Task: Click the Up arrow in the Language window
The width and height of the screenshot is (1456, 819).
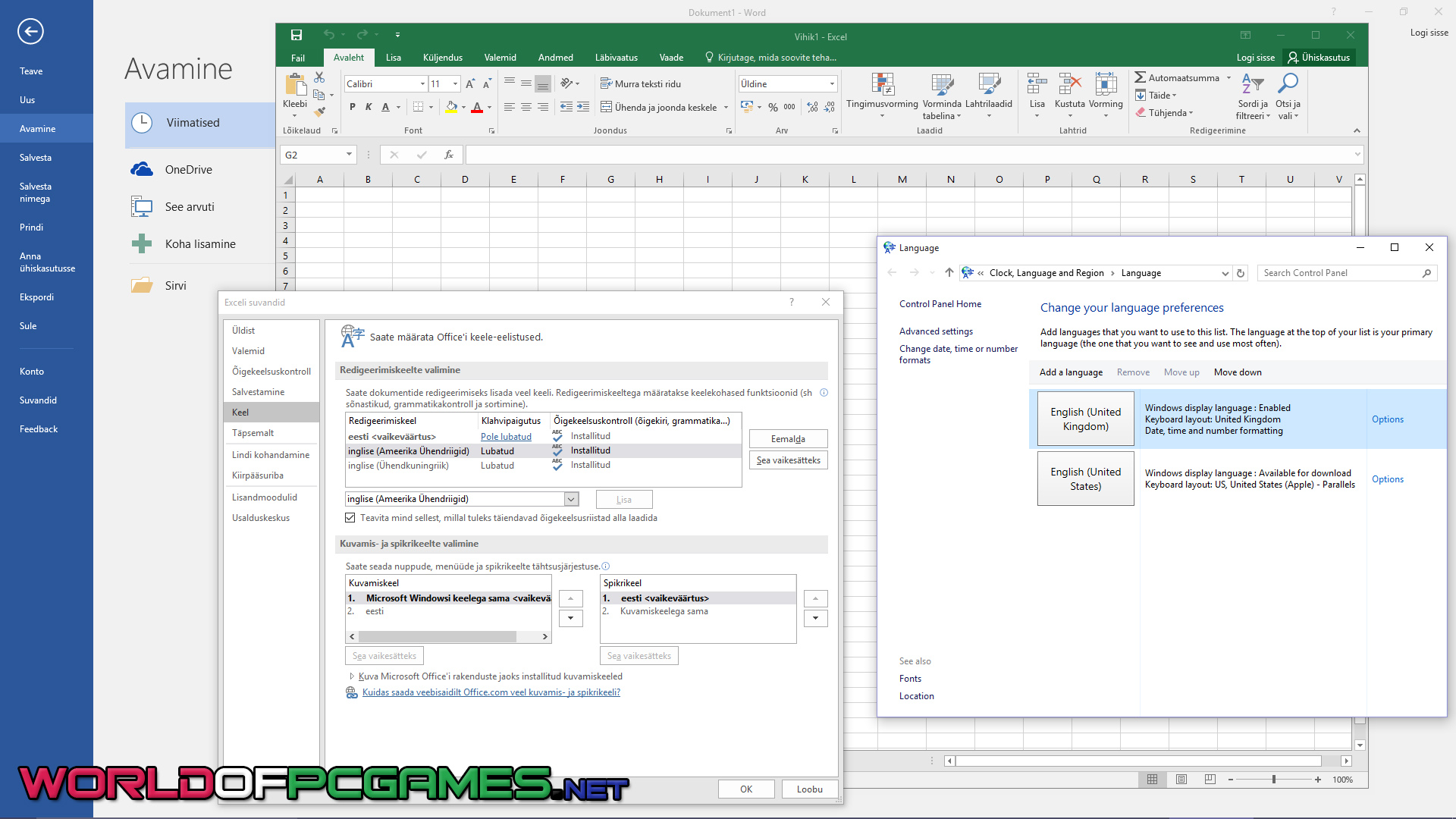Action: click(949, 272)
